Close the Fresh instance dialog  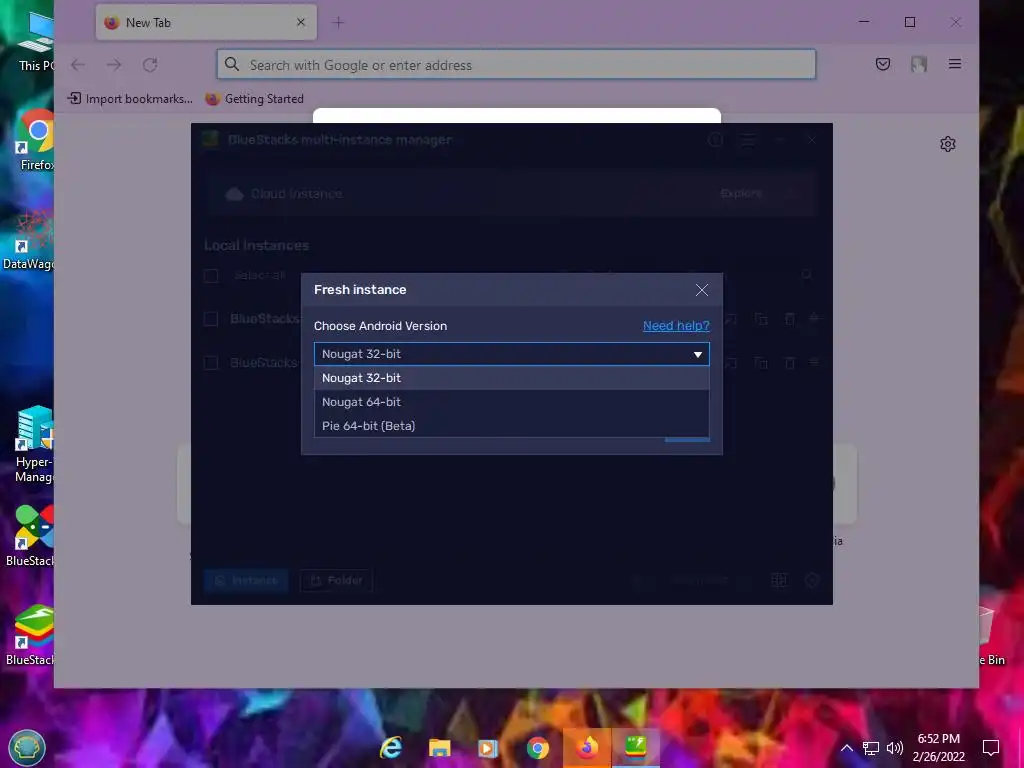[701, 290]
